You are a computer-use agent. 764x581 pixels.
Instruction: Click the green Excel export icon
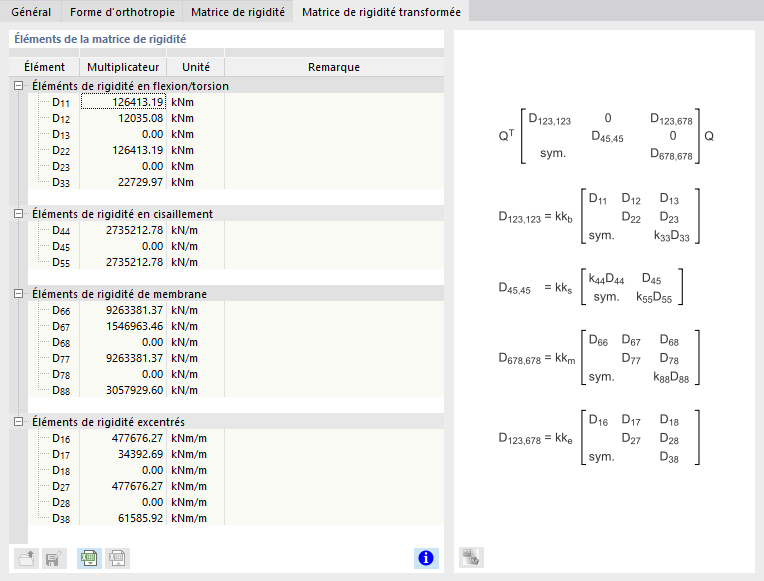(x=89, y=559)
